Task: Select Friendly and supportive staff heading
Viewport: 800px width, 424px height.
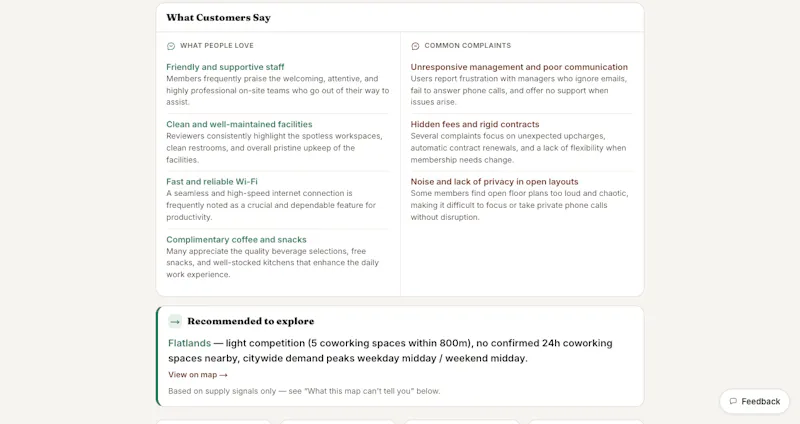Action: (225, 67)
